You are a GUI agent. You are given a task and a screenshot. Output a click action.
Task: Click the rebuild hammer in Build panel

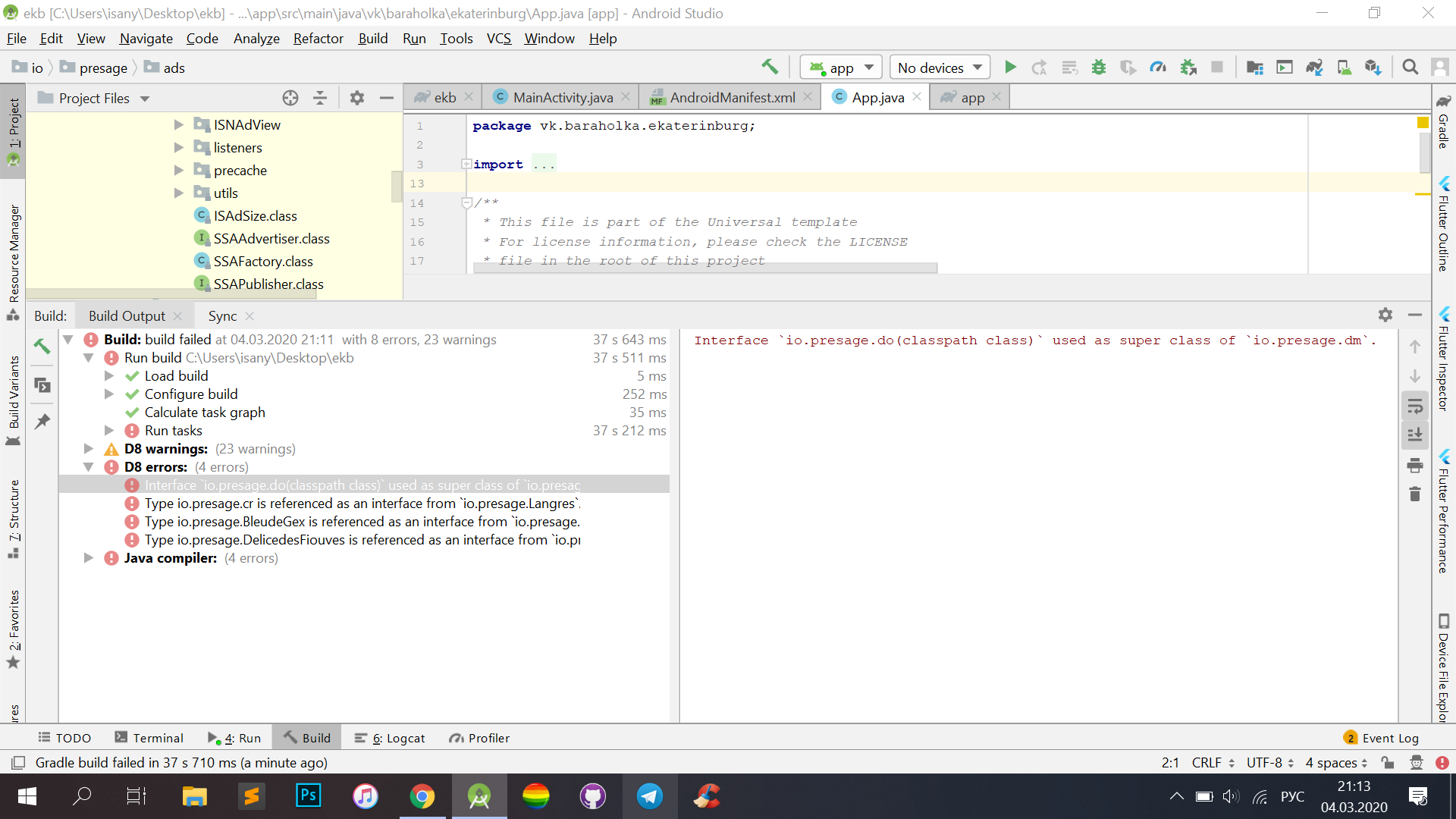tap(42, 347)
